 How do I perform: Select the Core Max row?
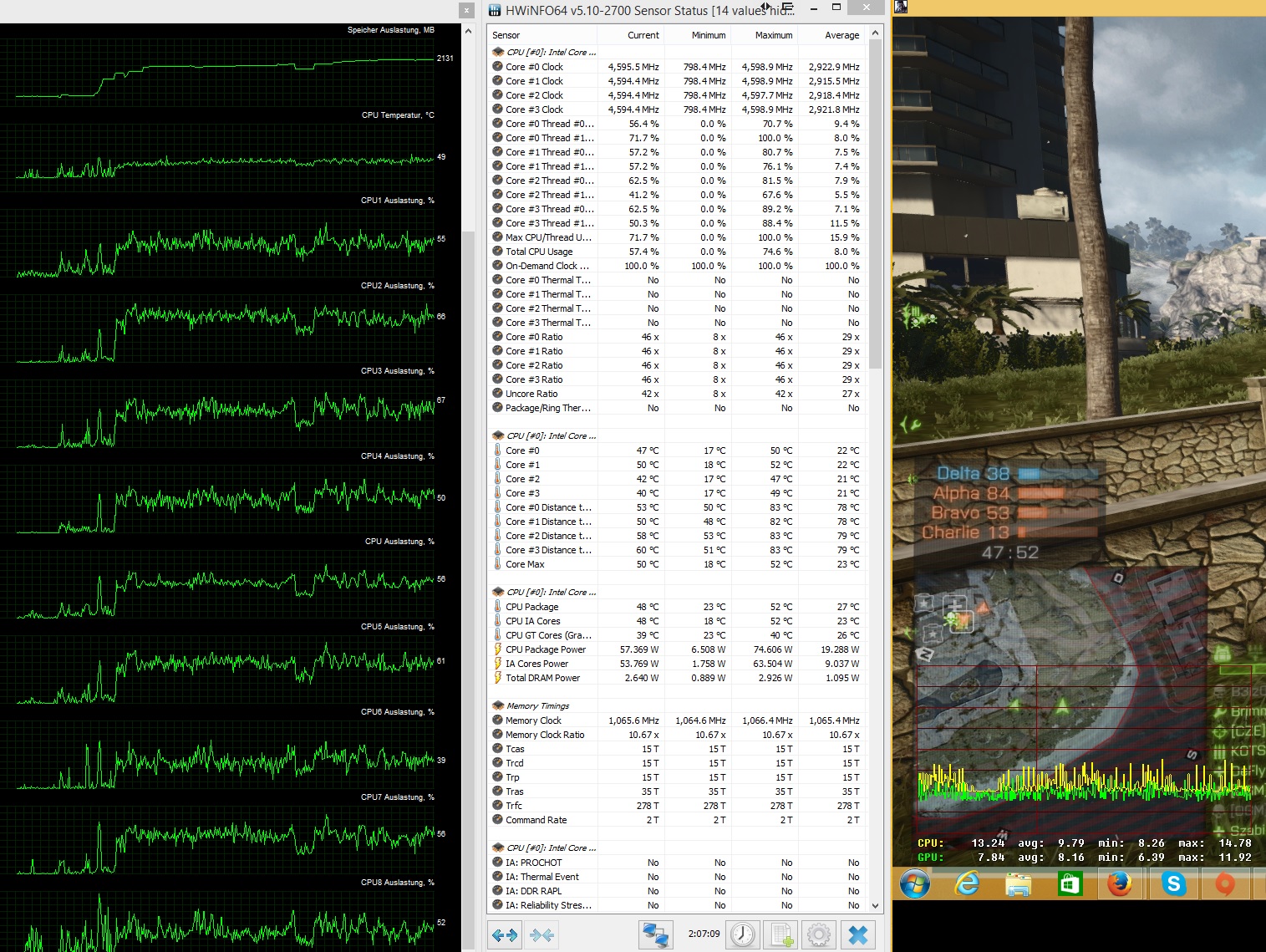coord(676,564)
